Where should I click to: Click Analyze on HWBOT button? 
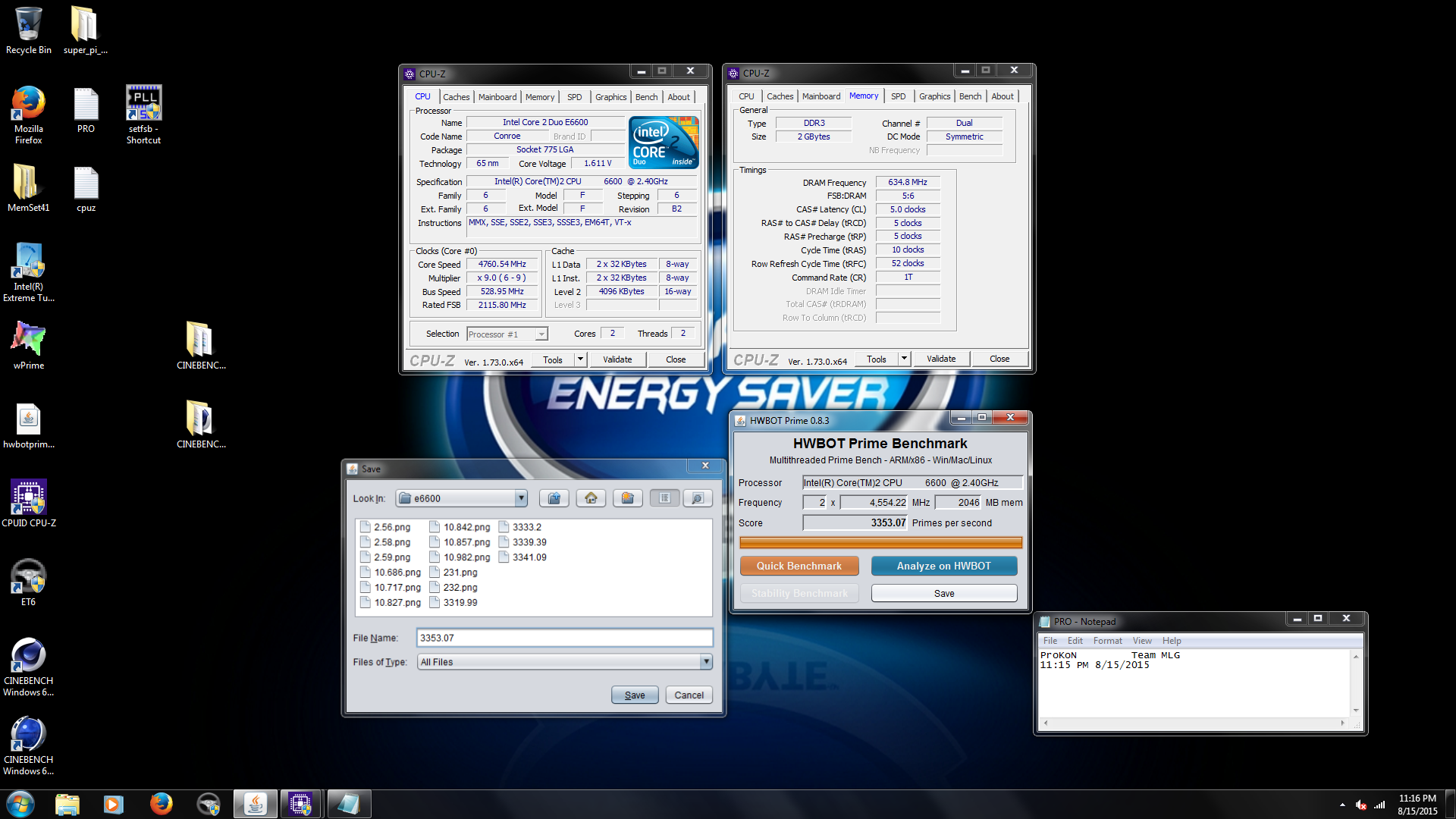coord(944,566)
